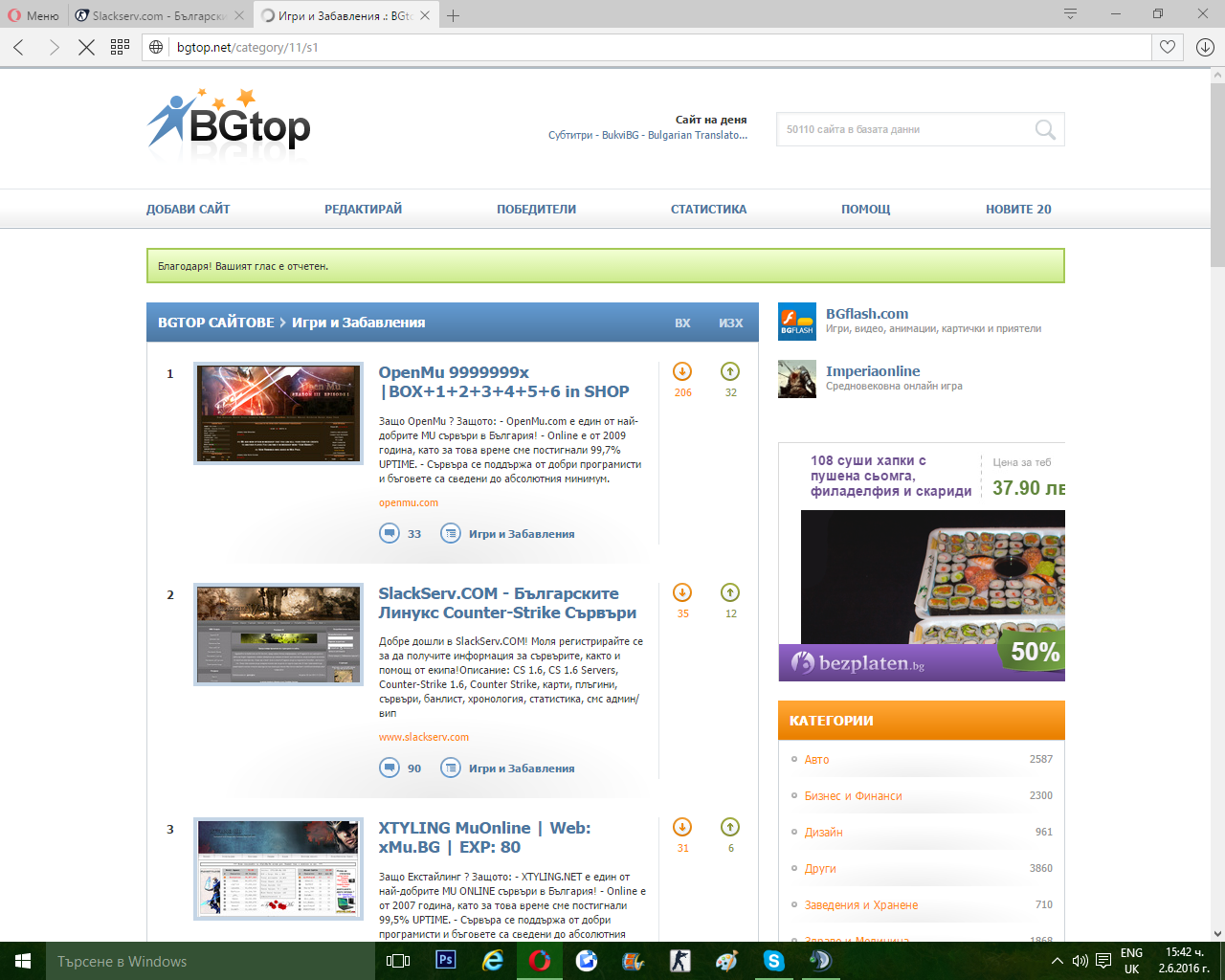This screenshot has height=980, width=1225.
Task: Click the site search field
Action: tap(904, 129)
